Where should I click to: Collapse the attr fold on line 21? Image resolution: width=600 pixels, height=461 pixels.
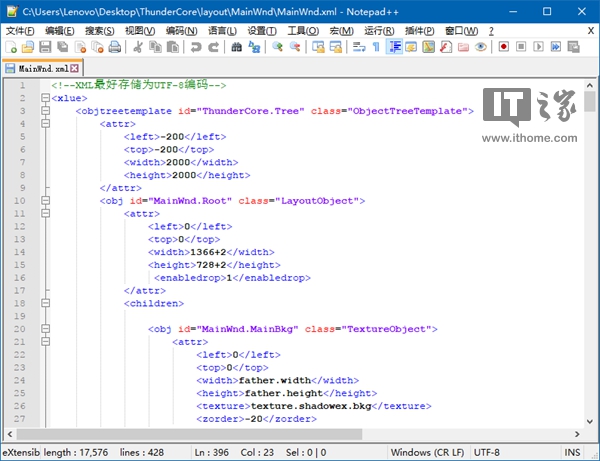click(x=45, y=342)
